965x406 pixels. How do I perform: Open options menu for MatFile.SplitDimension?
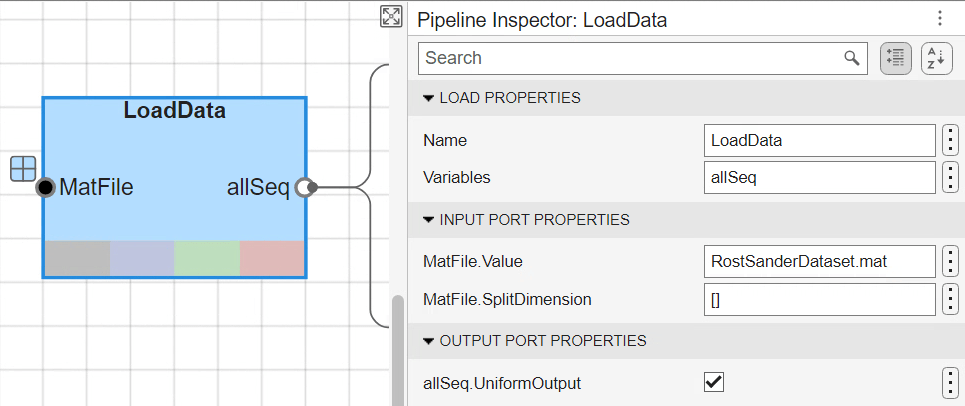point(950,298)
